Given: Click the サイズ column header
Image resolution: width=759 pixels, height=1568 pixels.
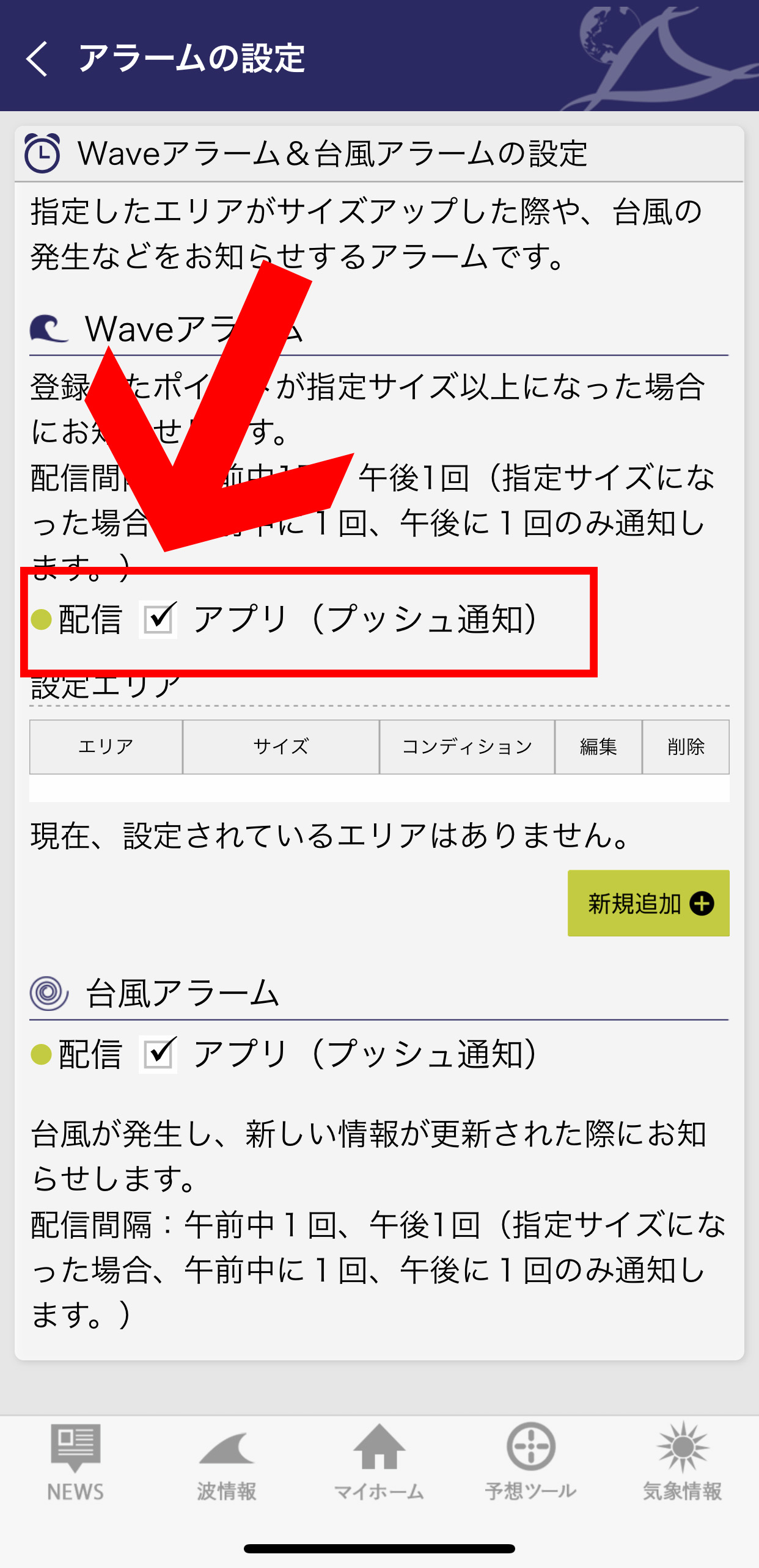Looking at the screenshot, I should tap(281, 746).
